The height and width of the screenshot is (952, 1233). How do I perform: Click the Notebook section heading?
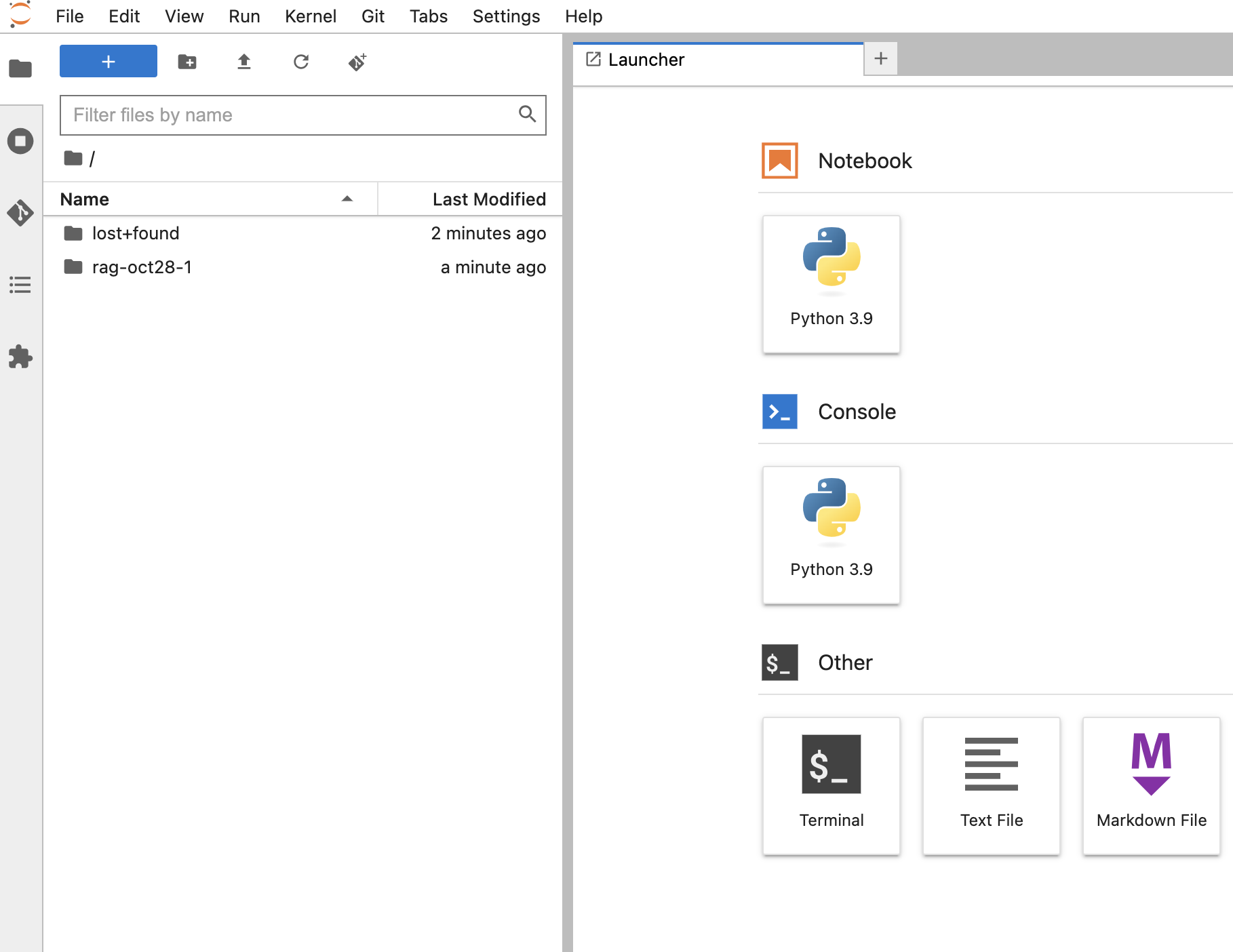coord(865,161)
